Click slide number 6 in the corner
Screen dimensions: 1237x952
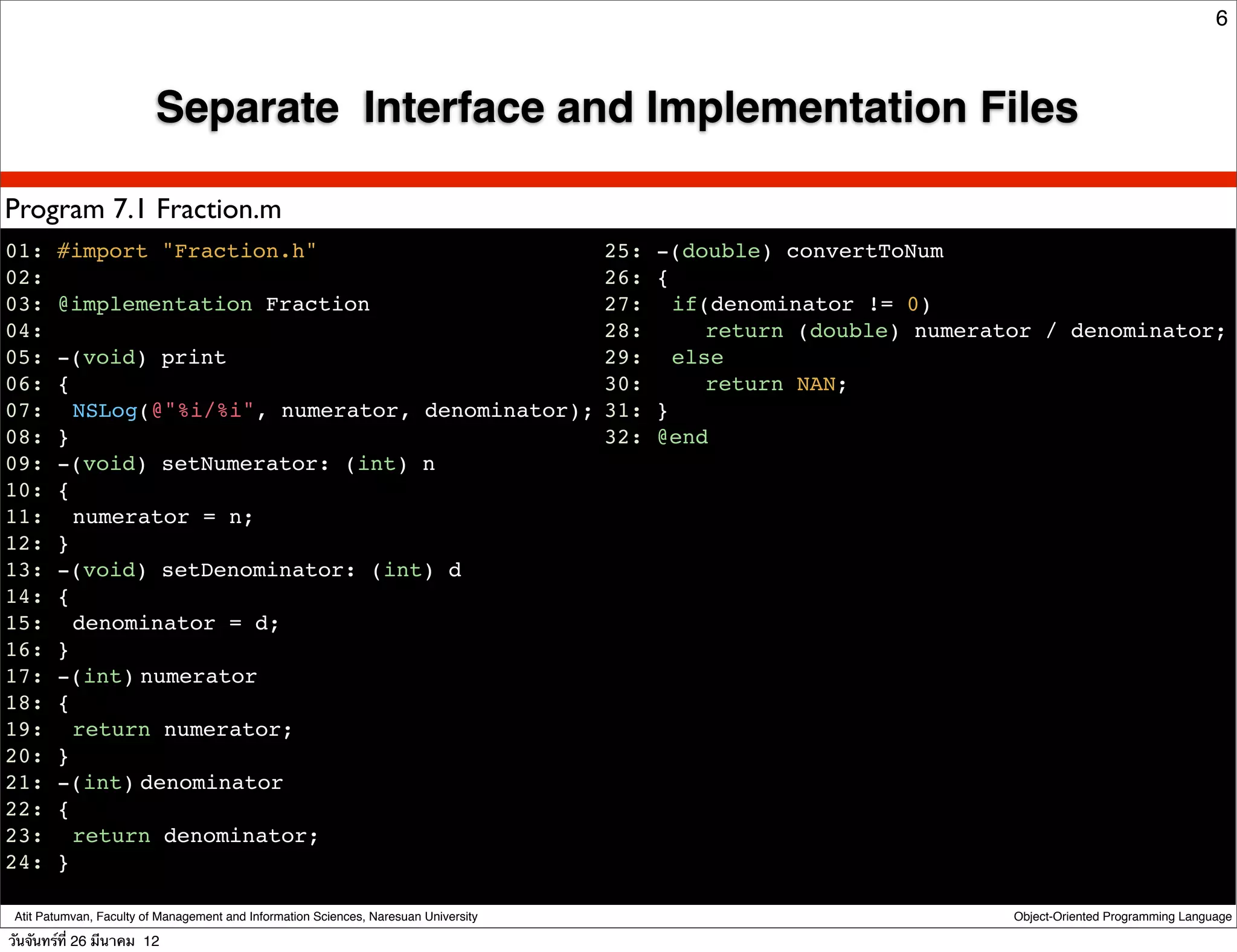tap(1221, 18)
